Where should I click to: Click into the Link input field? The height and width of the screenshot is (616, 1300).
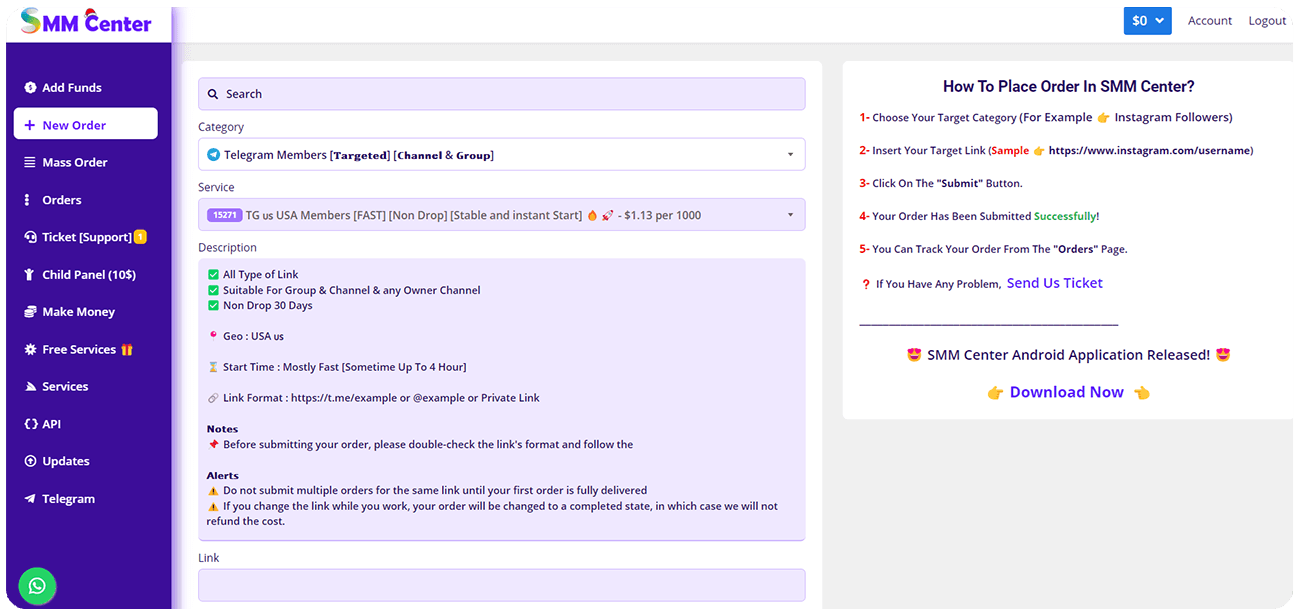click(501, 585)
